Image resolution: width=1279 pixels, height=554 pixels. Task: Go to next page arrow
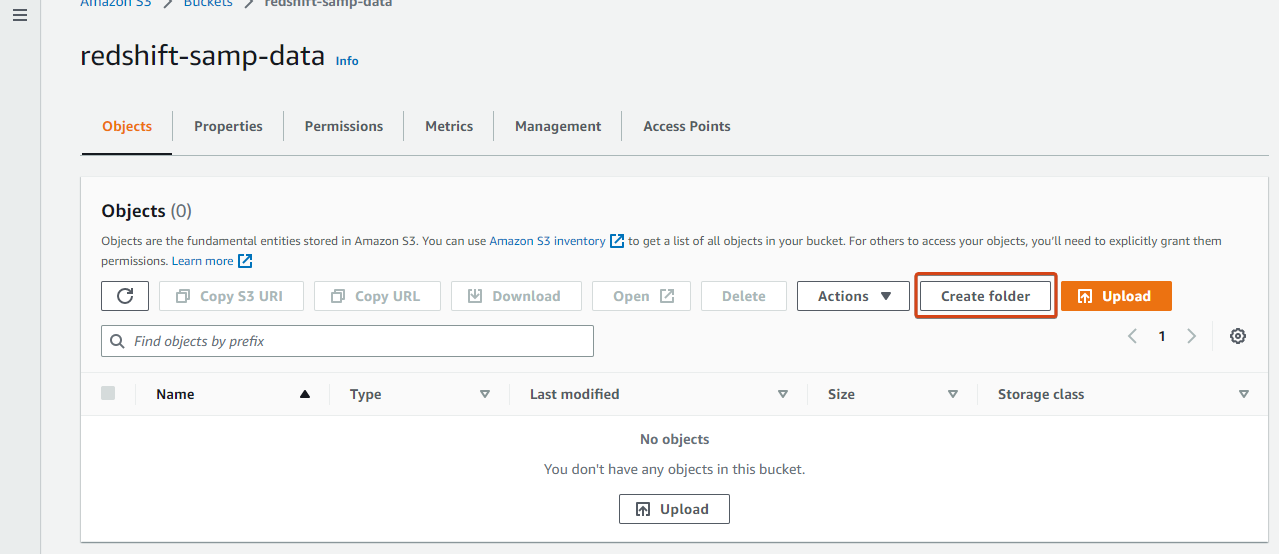point(1191,336)
